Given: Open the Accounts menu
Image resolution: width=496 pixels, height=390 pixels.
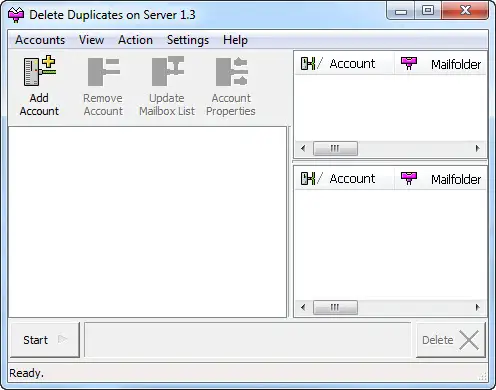Looking at the screenshot, I should pyautogui.click(x=40, y=40).
